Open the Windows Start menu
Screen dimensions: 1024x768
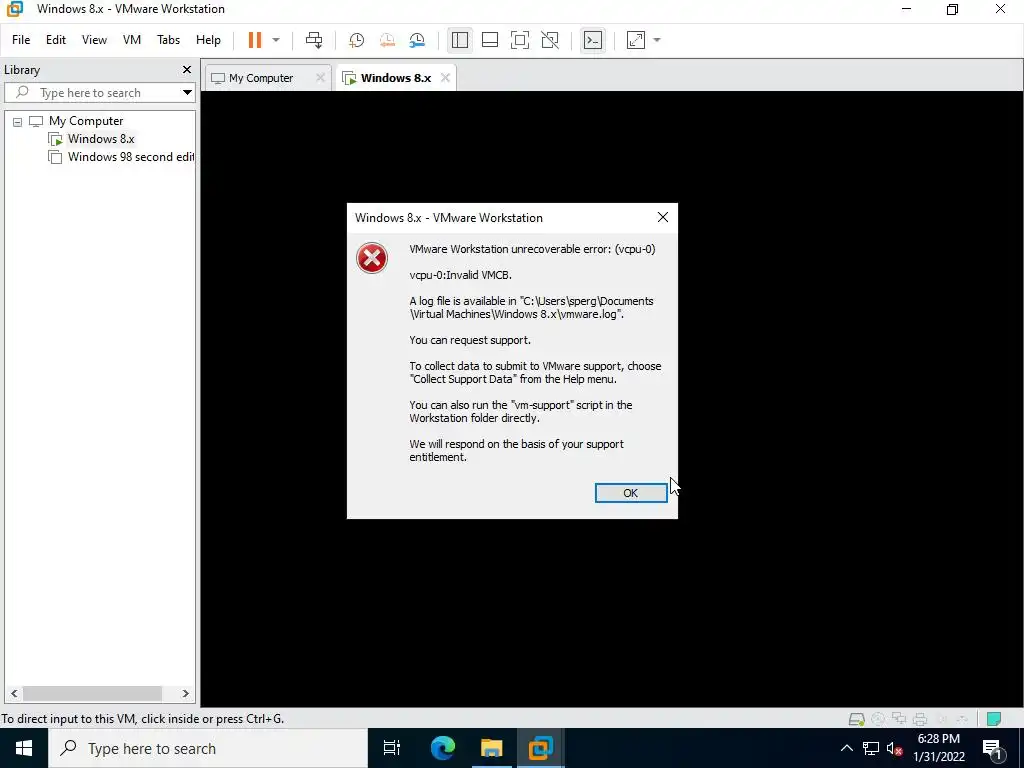point(24,748)
